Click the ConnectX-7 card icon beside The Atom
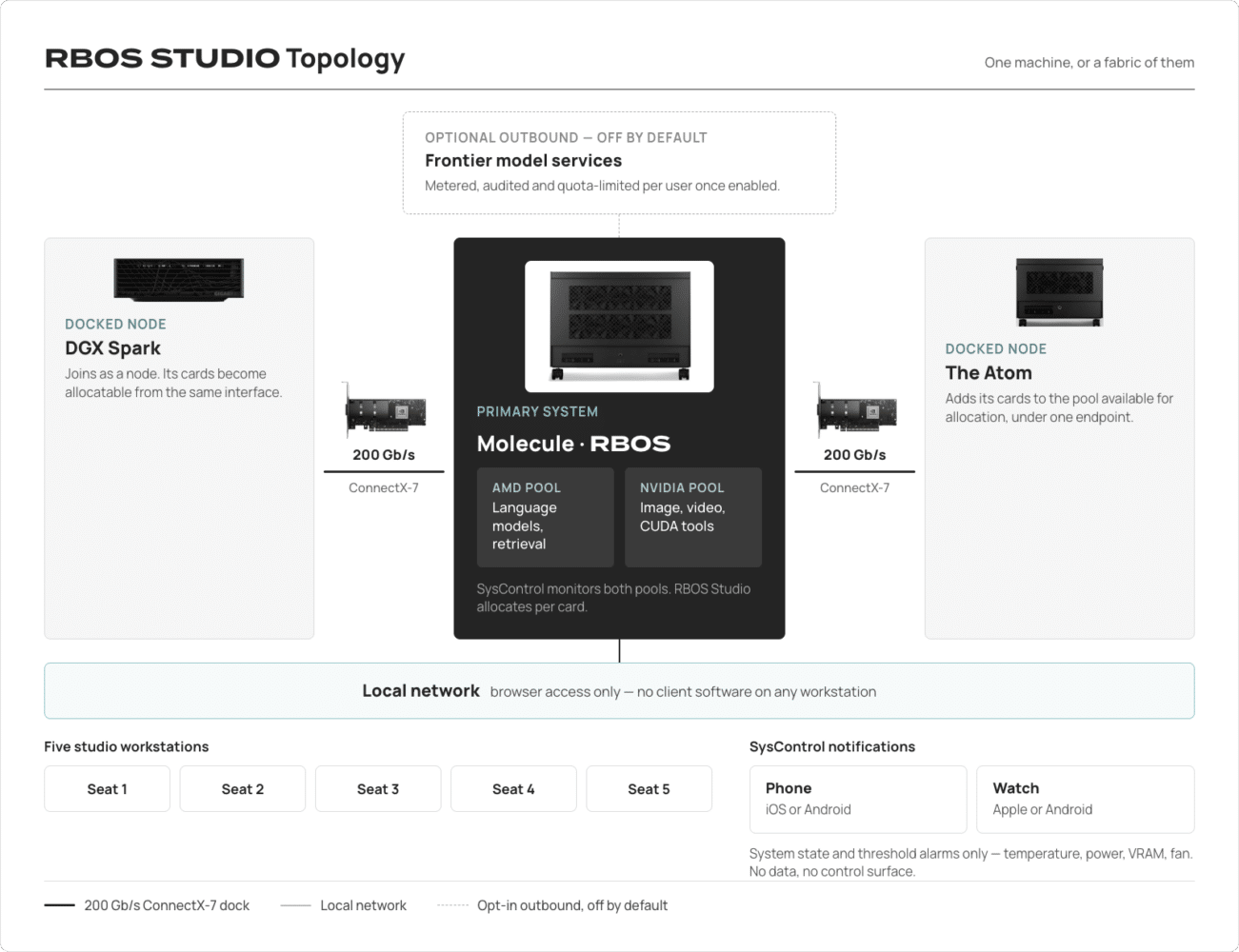Screen dimensions: 1239x952 tap(854, 410)
